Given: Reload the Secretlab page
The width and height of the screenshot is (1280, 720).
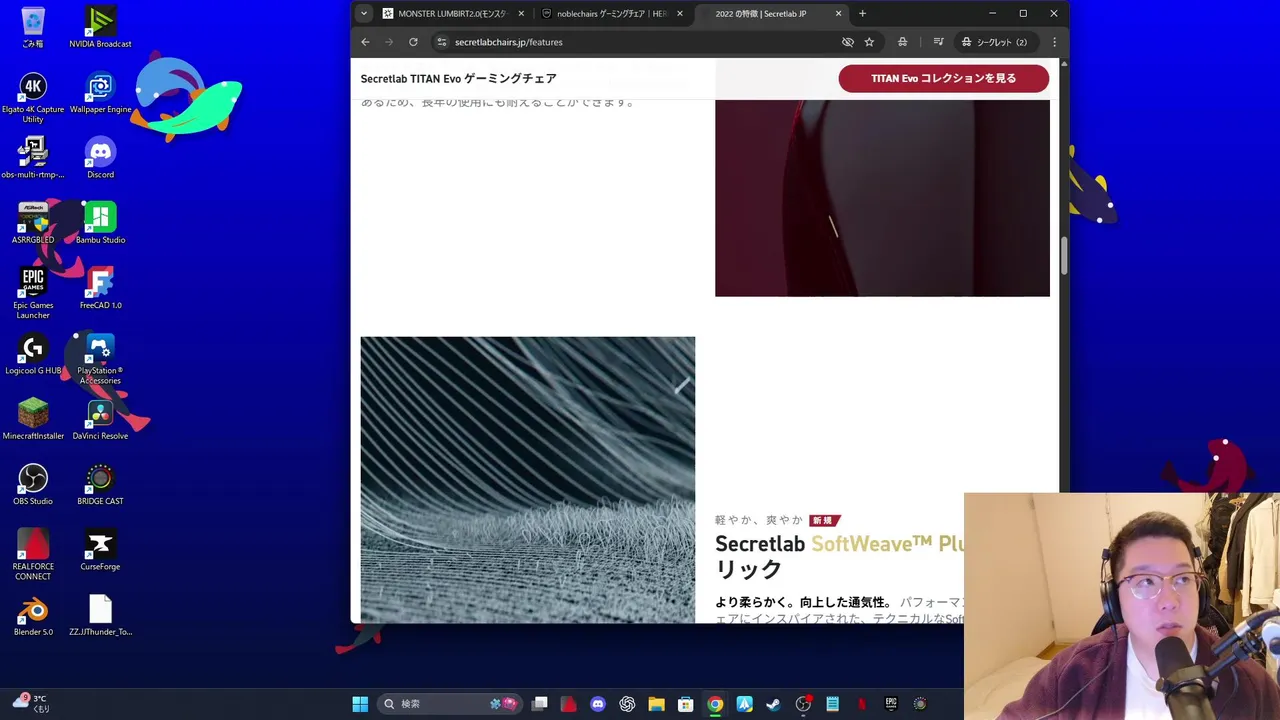Looking at the screenshot, I should [x=413, y=42].
